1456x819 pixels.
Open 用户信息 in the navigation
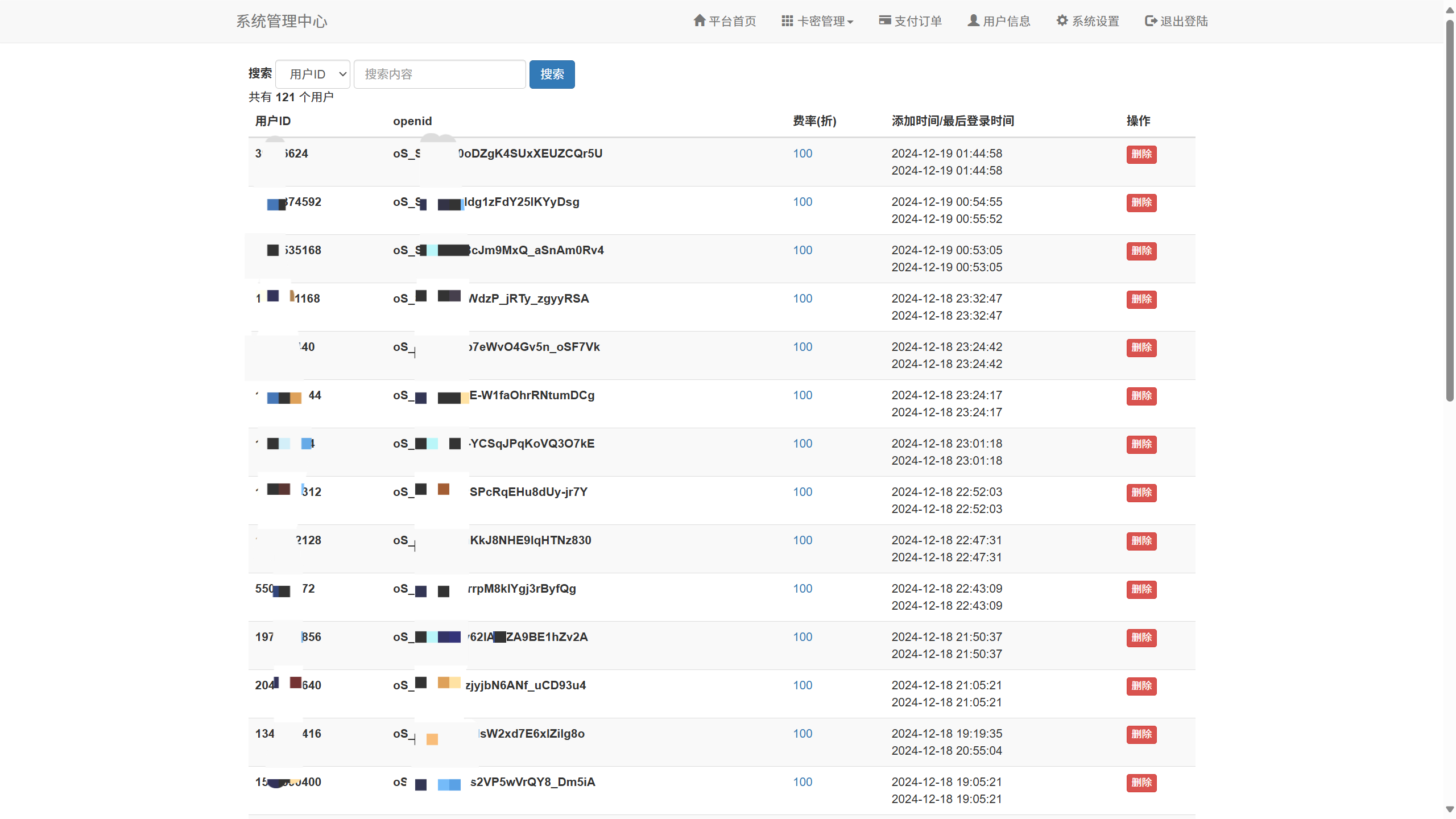click(x=999, y=21)
